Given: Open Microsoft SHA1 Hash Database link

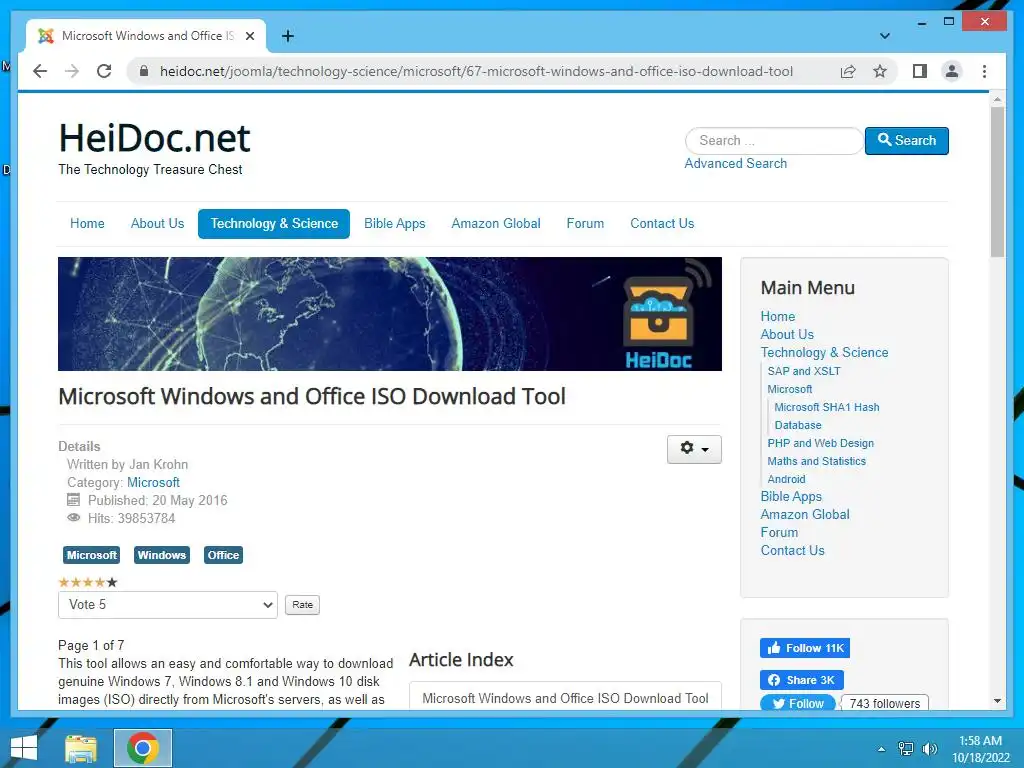Looking at the screenshot, I should pos(827,416).
